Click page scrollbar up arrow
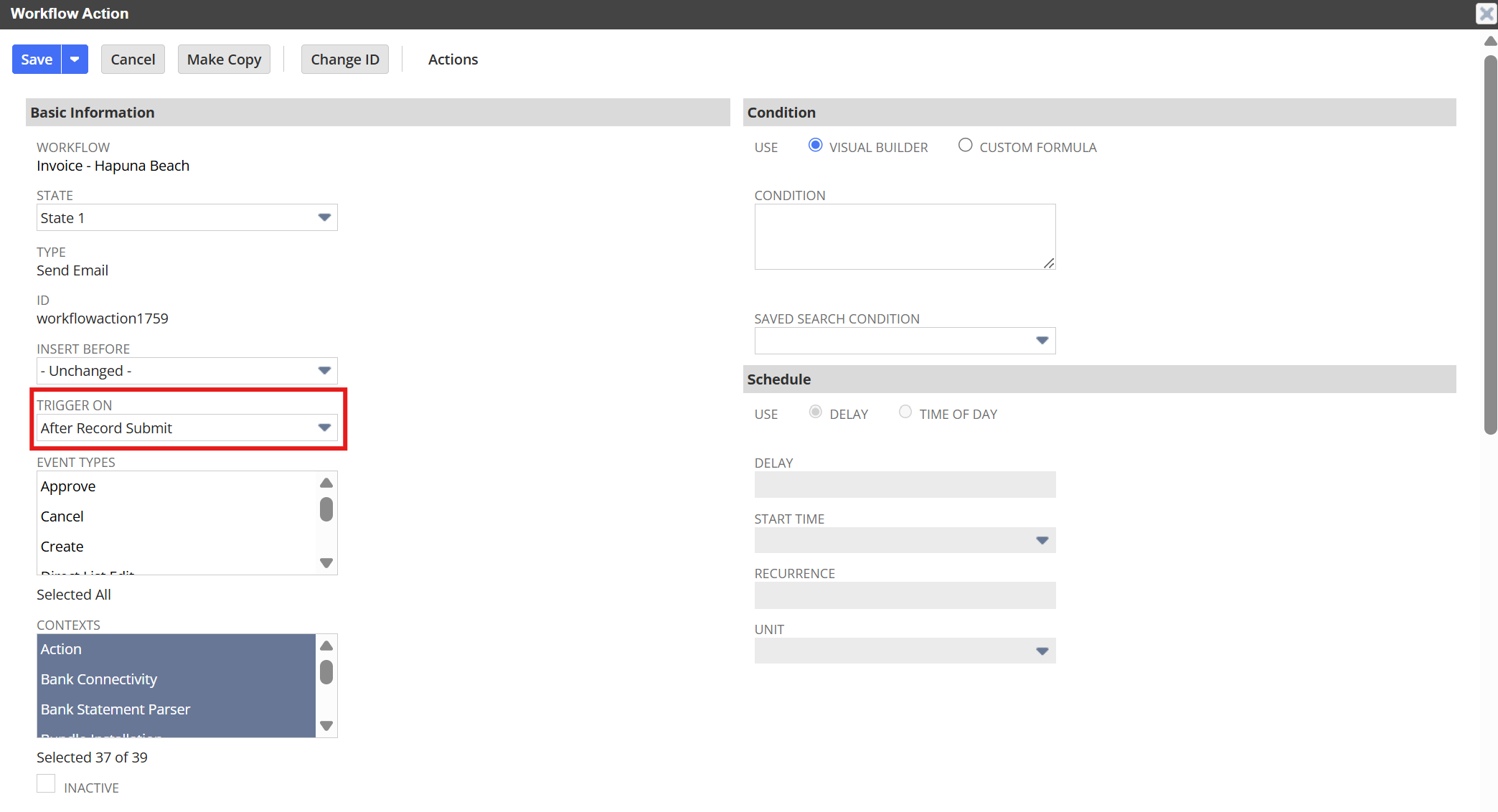Viewport: 1498px width, 812px height. (1490, 42)
